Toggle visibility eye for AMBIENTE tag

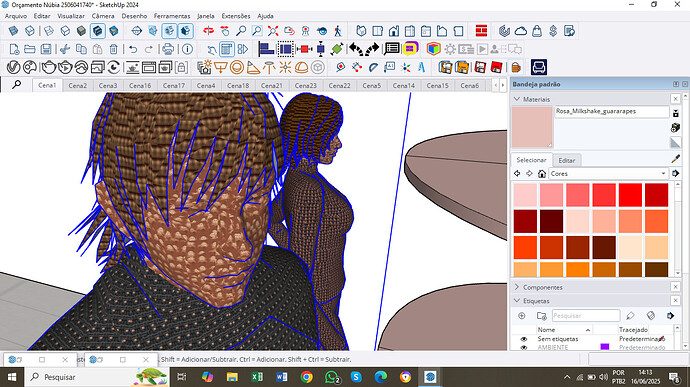click(x=523, y=347)
